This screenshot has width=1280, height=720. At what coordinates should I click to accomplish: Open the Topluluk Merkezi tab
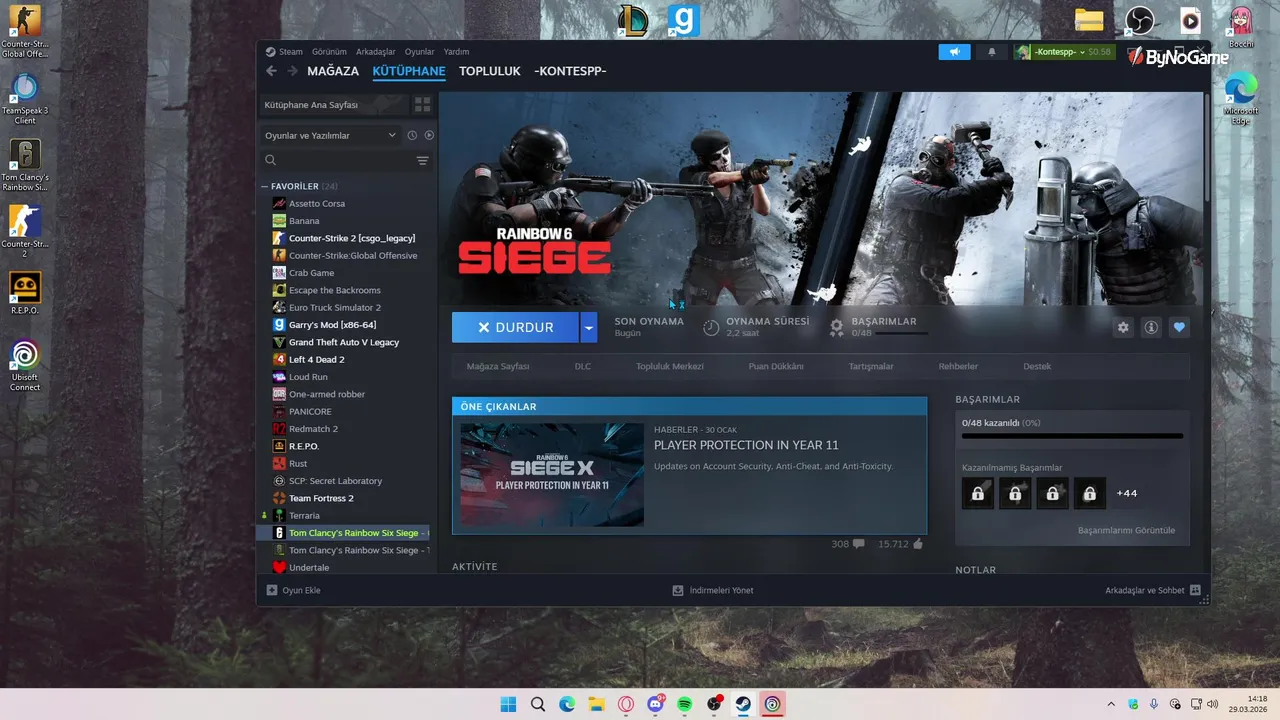(x=670, y=366)
